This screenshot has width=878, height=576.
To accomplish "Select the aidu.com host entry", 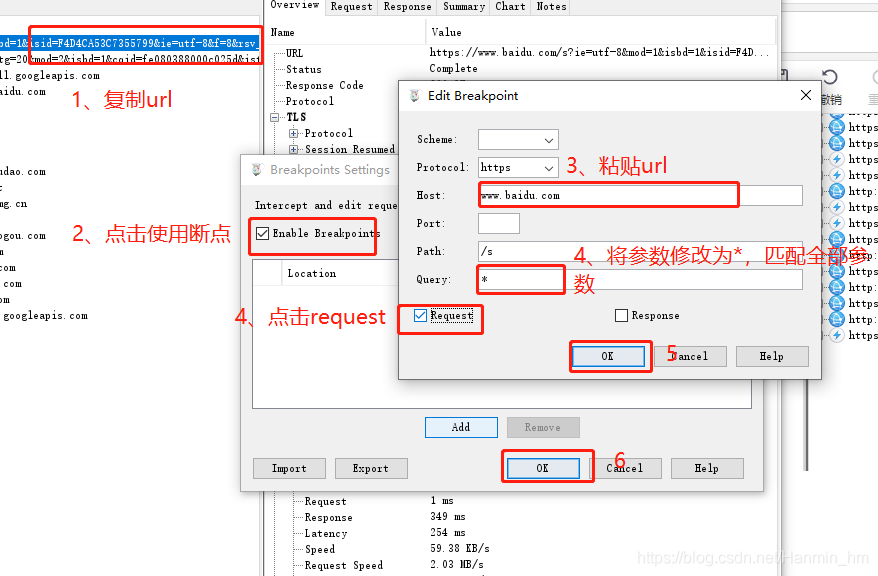I will [23, 92].
